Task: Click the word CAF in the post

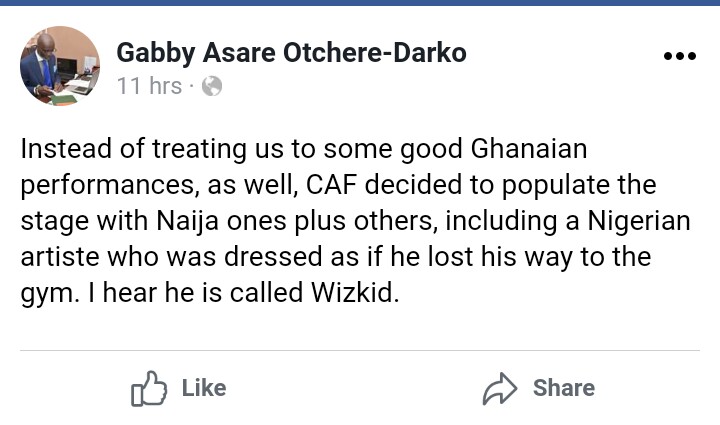Action: [332, 185]
